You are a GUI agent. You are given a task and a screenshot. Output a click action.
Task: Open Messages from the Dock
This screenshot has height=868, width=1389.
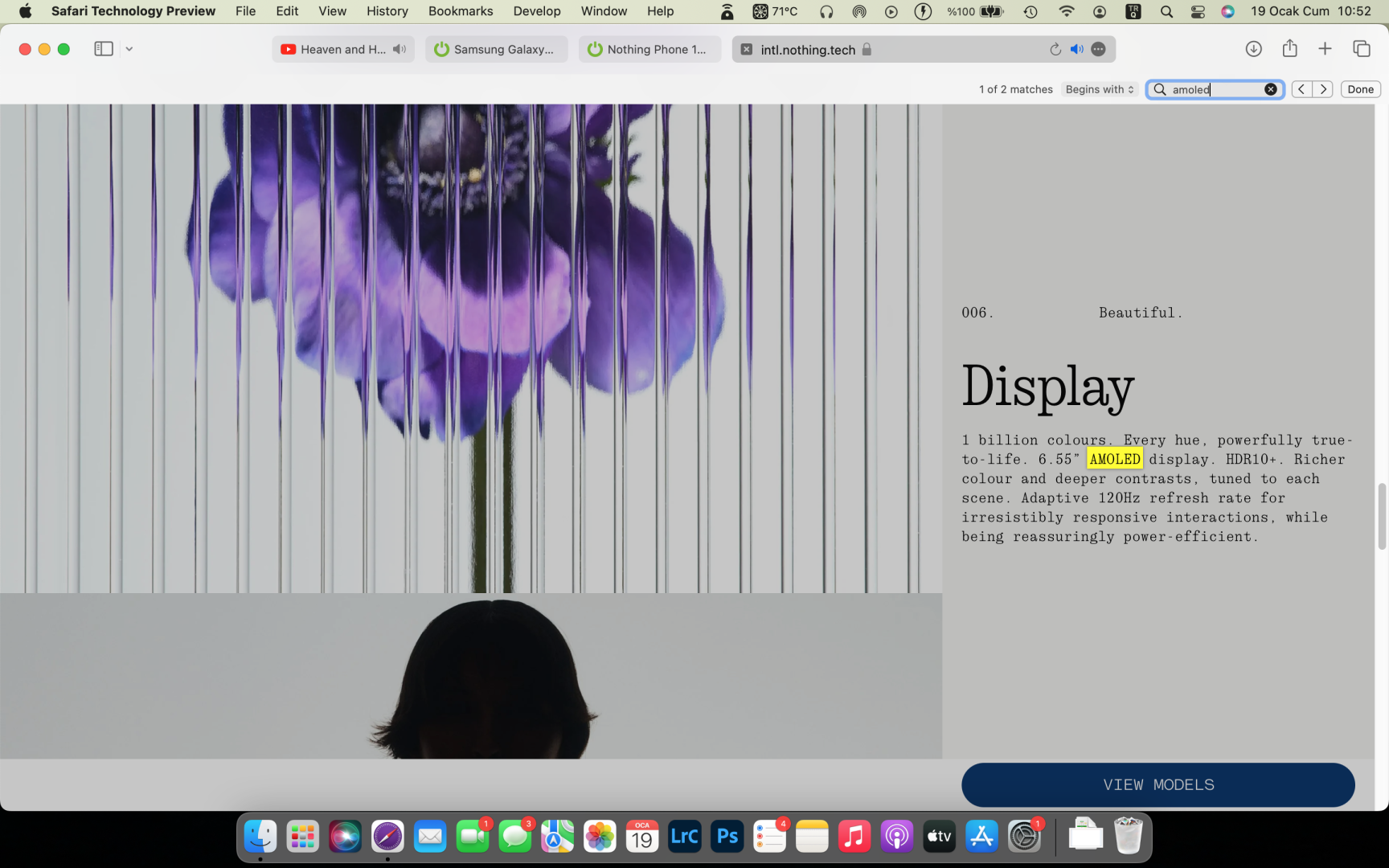tap(515, 837)
